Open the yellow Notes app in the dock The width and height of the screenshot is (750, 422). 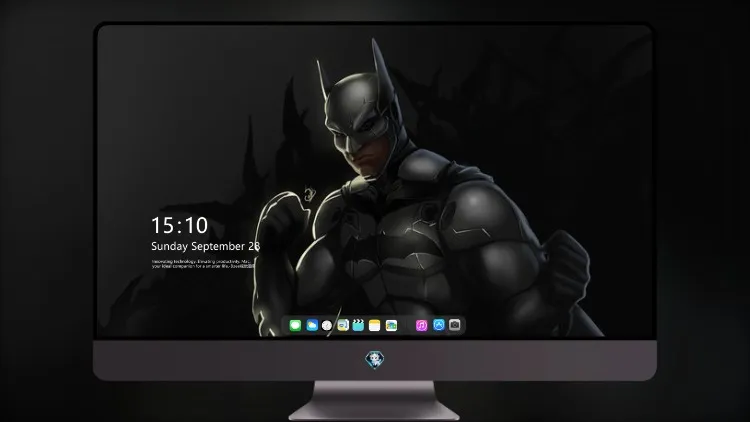(x=375, y=325)
